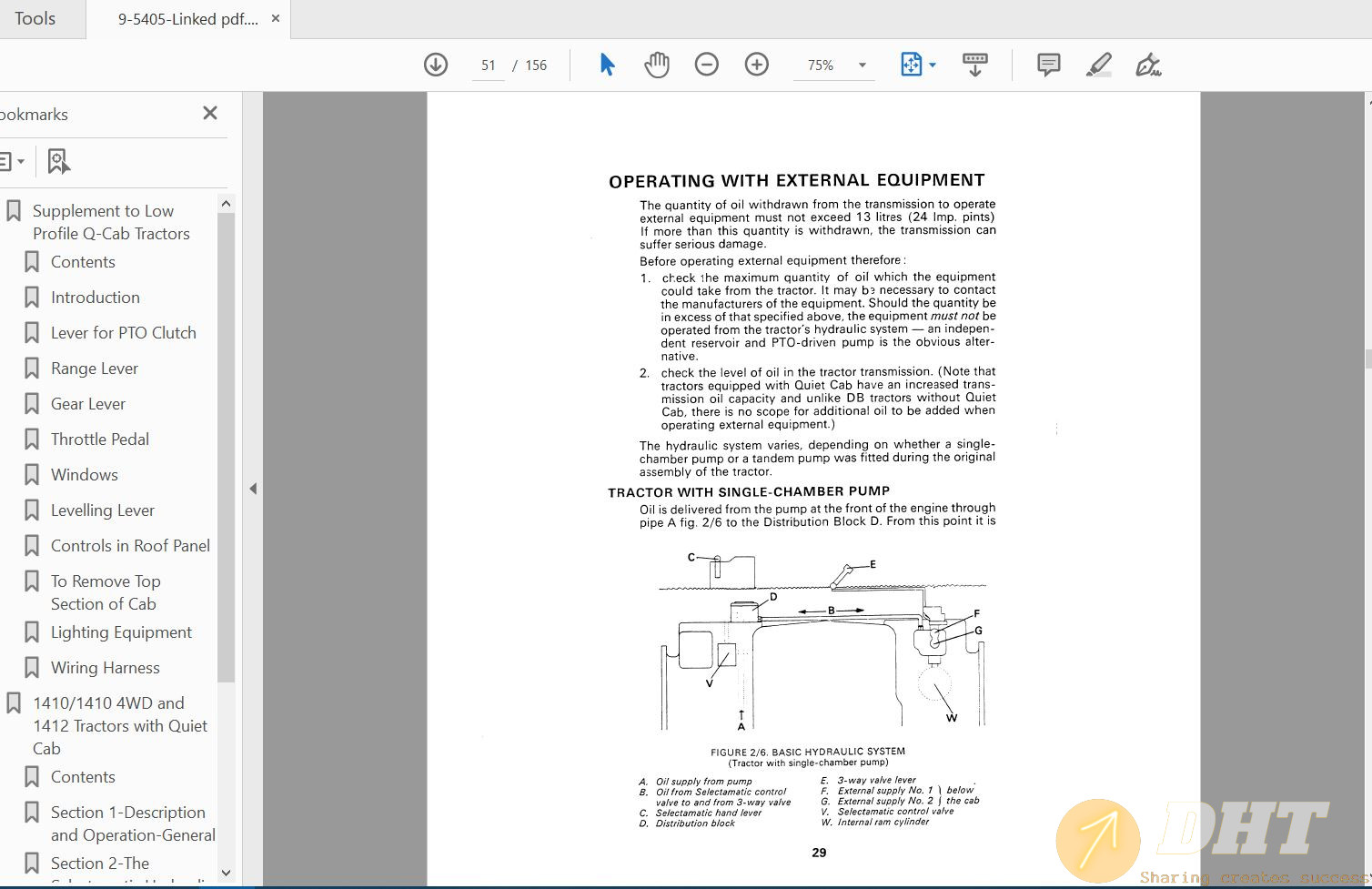Open the Supplement to Low Profile Q-Cab Tractors bookmark

111,222
